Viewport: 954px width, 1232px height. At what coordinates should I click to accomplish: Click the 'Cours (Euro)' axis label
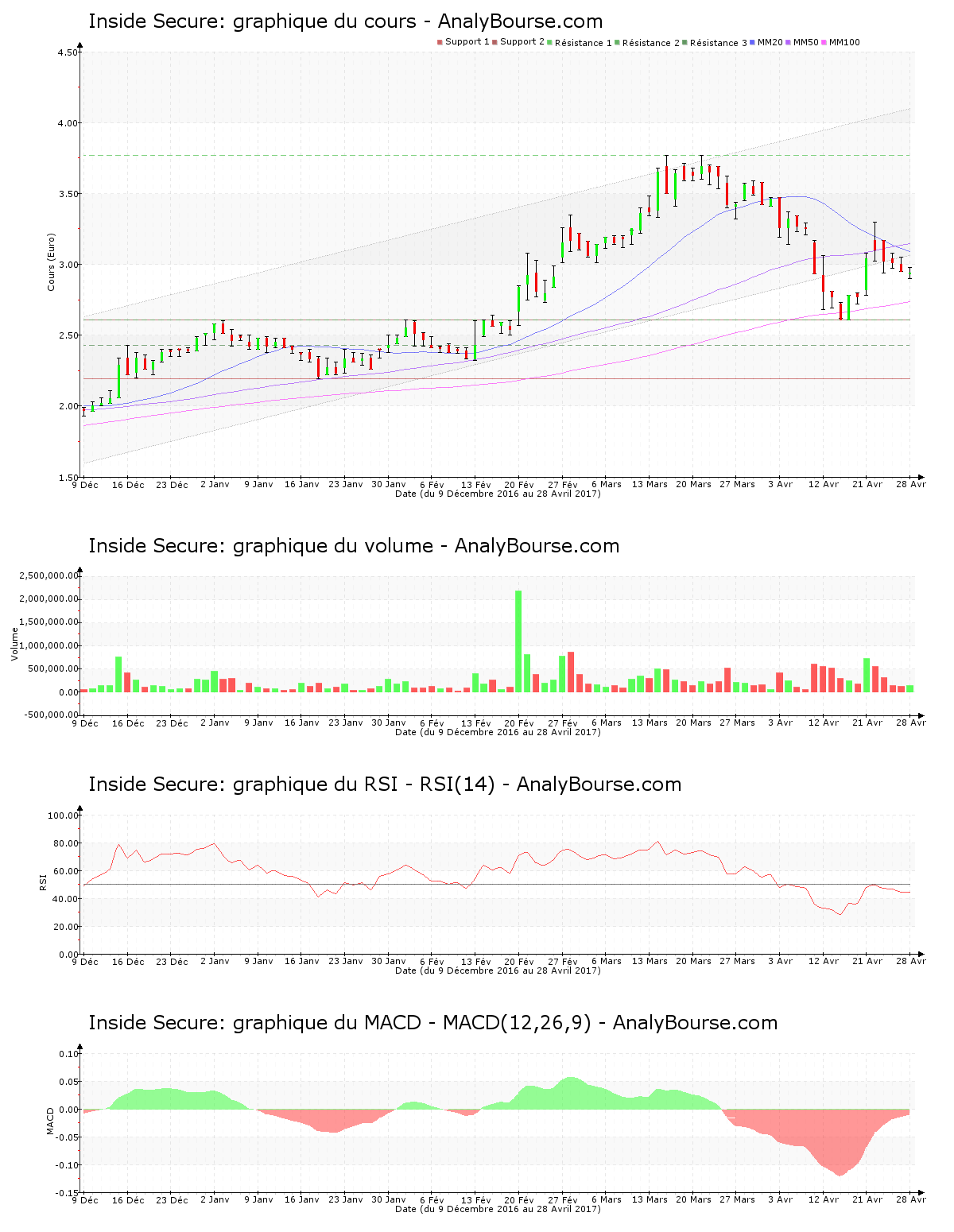pyautogui.click(x=52, y=262)
